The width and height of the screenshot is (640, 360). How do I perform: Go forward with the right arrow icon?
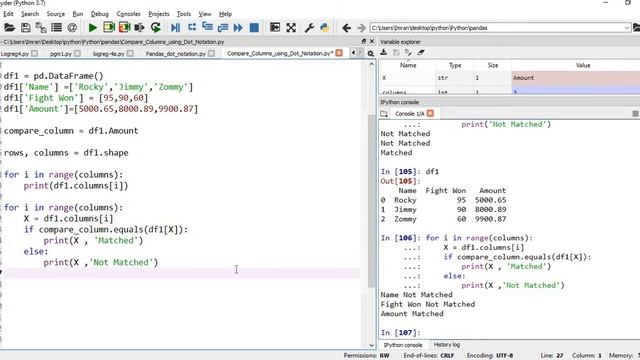[361, 28]
